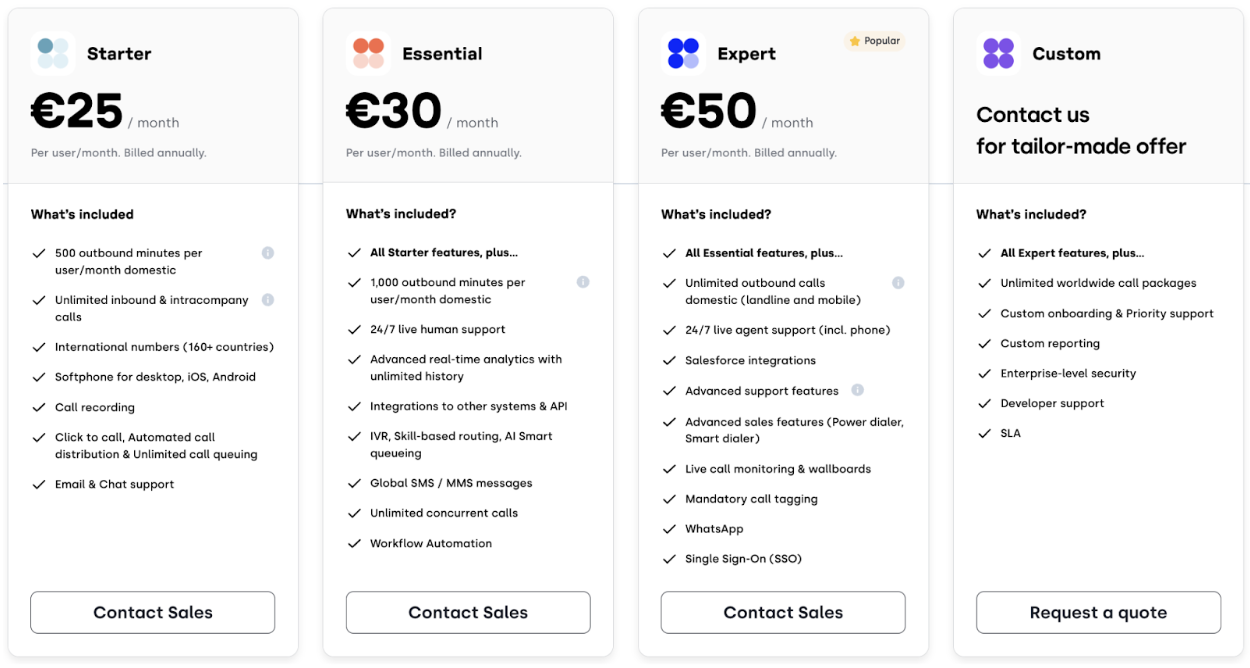Click the Expert plan logo icon
This screenshot has width=1250, height=668.
683,52
